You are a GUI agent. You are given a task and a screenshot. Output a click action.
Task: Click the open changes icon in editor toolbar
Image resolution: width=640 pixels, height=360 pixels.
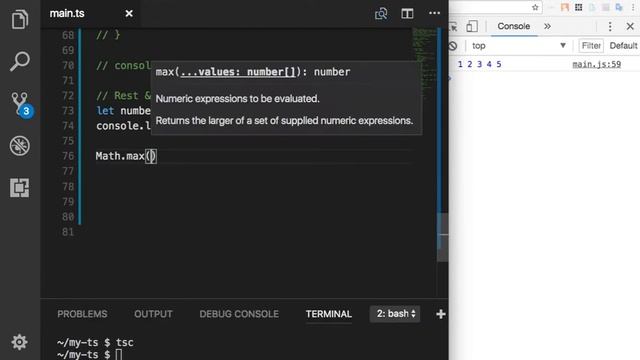click(x=381, y=13)
